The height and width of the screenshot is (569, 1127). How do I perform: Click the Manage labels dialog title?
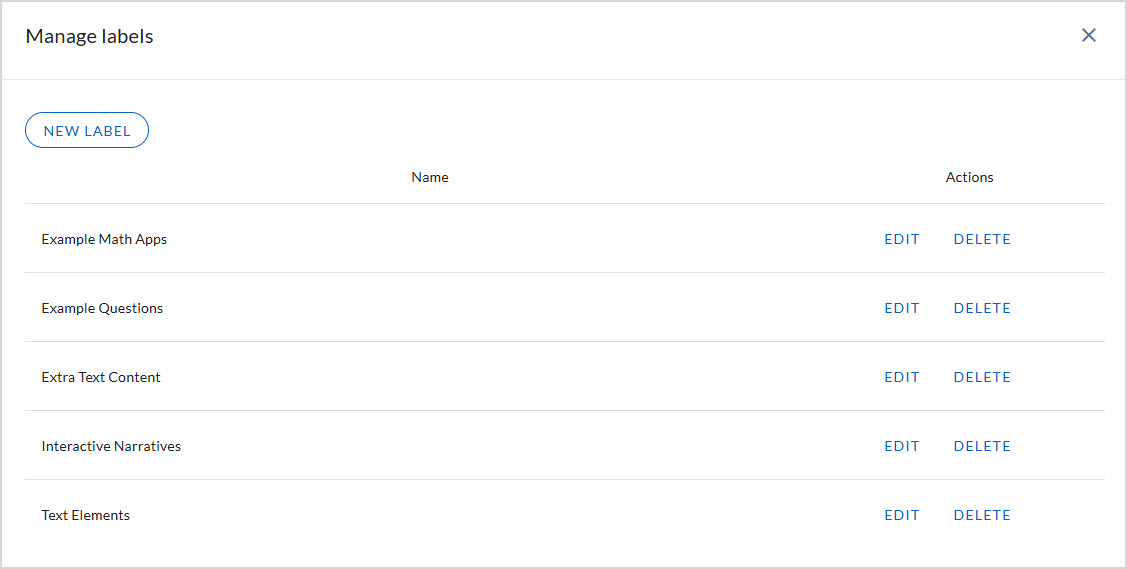(x=89, y=37)
